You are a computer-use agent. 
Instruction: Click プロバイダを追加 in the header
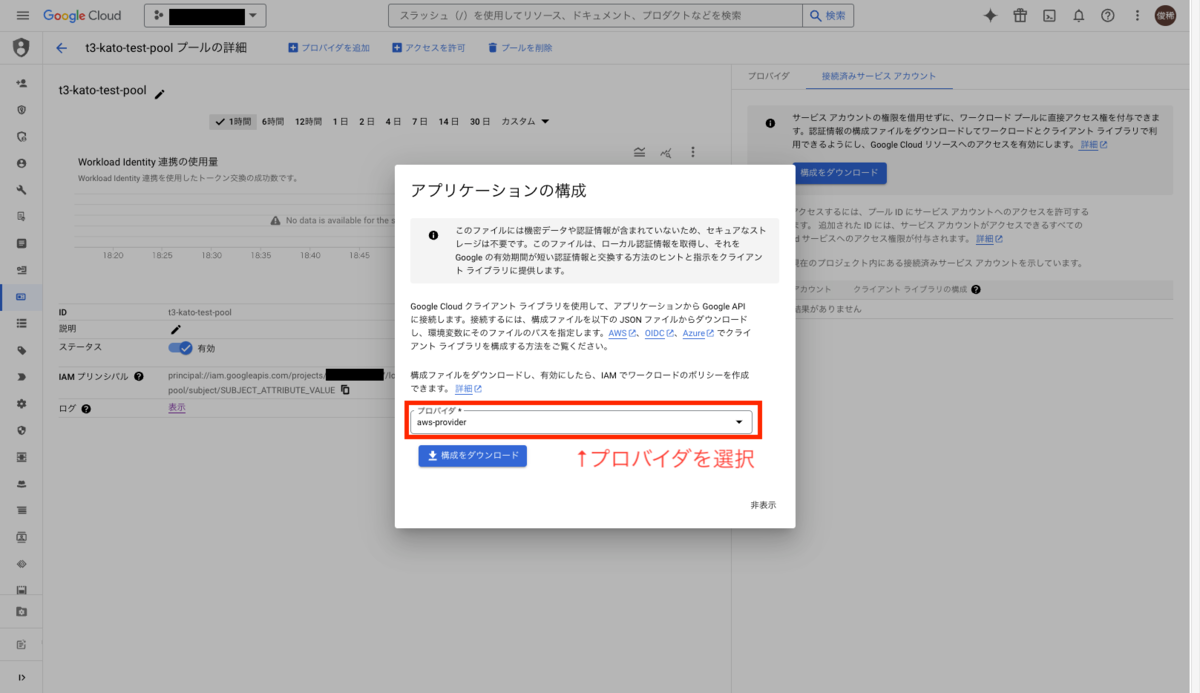(328, 48)
